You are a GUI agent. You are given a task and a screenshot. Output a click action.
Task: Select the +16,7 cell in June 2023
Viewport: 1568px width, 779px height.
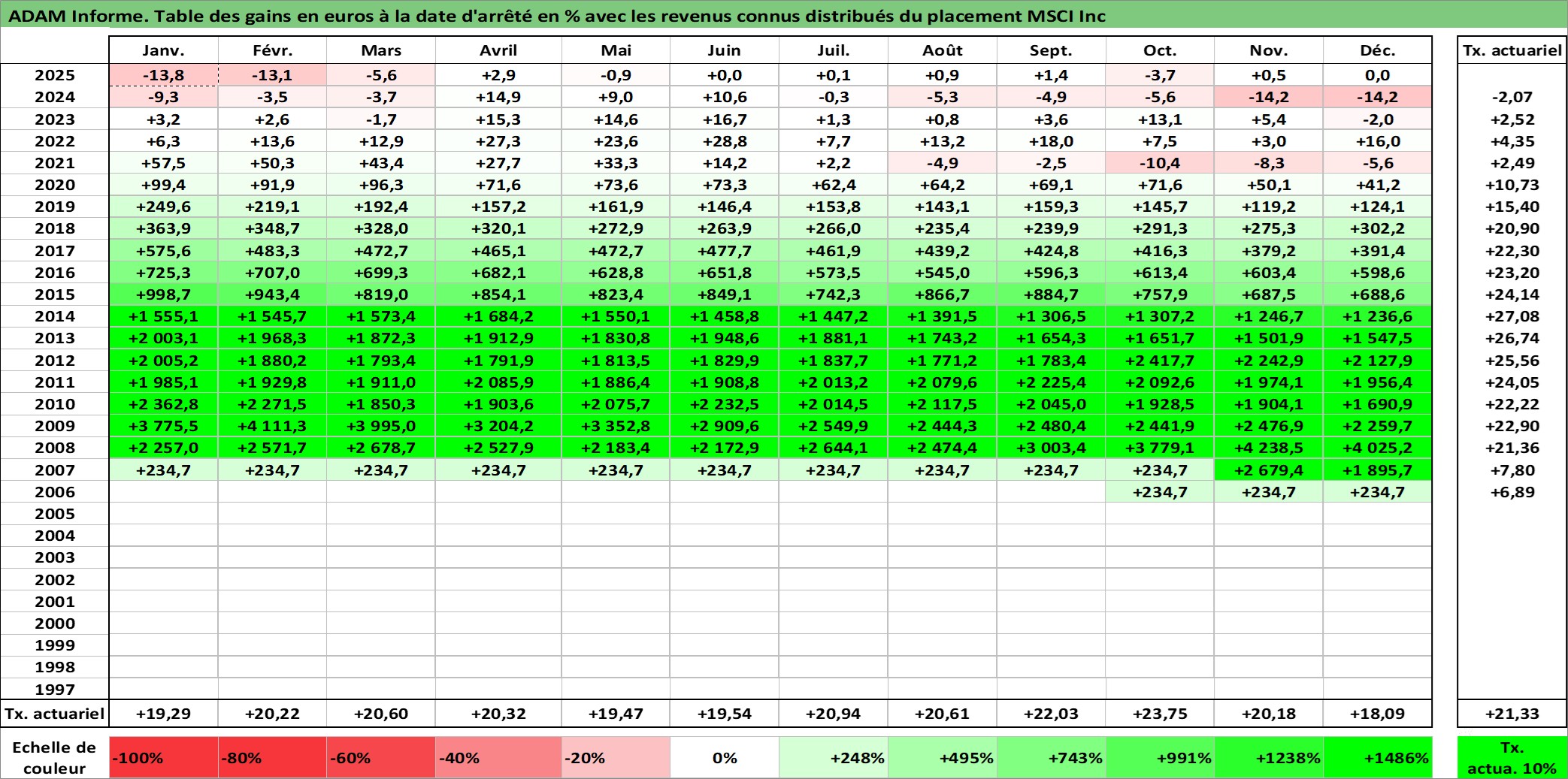pos(725,119)
